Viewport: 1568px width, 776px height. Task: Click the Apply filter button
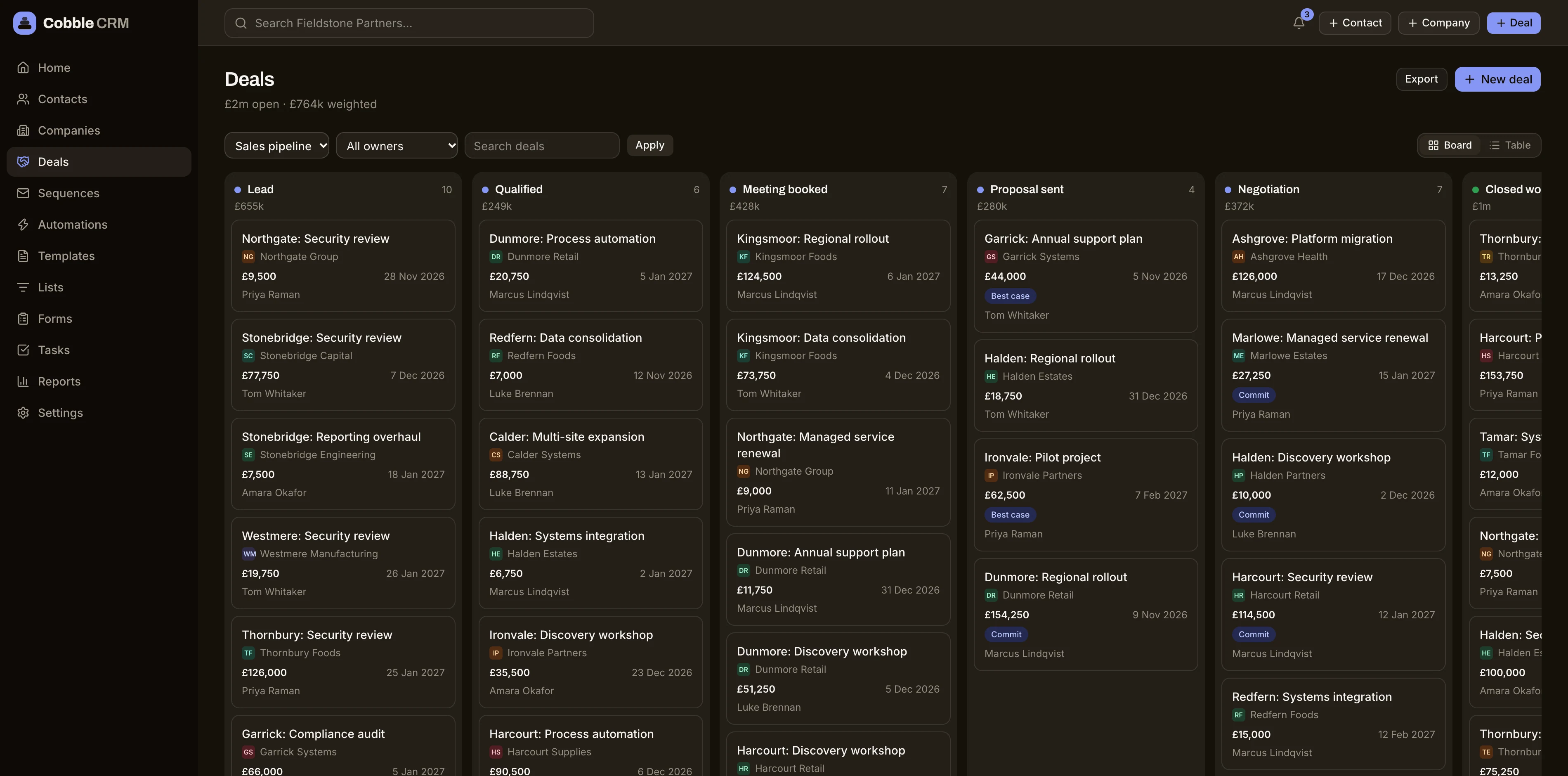[x=650, y=146]
